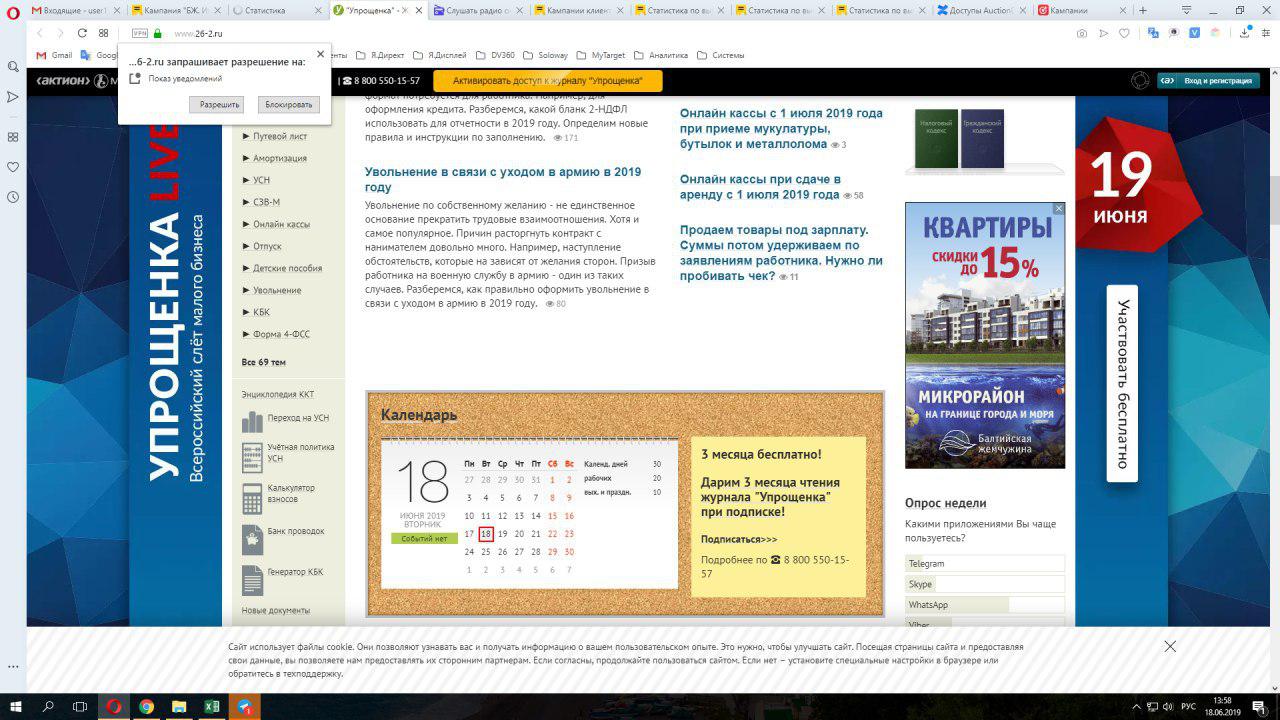Viewport: 1280px width, 720px height.
Task: Open Путевой лист topic
Action: pos(280,136)
